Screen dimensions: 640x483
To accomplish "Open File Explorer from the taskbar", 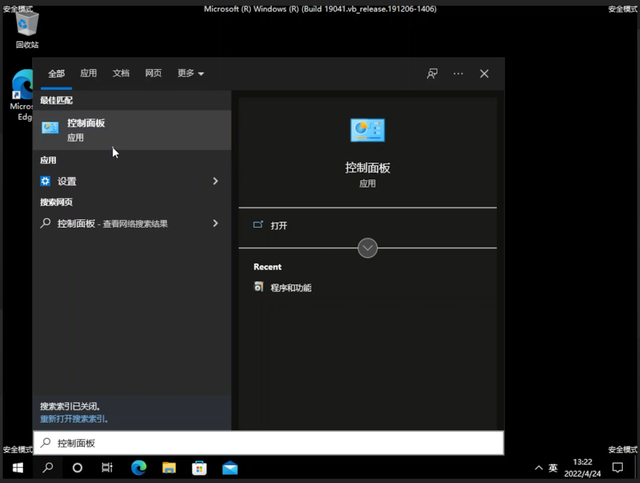I will coord(169,468).
